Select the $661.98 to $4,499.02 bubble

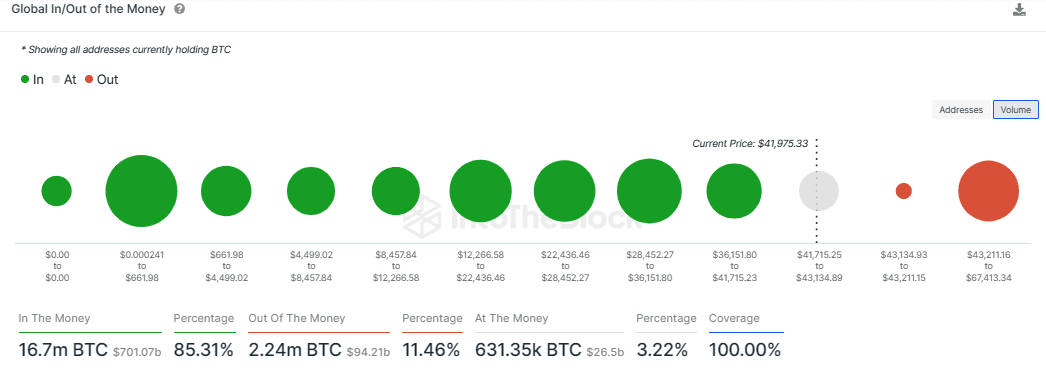coord(226,191)
